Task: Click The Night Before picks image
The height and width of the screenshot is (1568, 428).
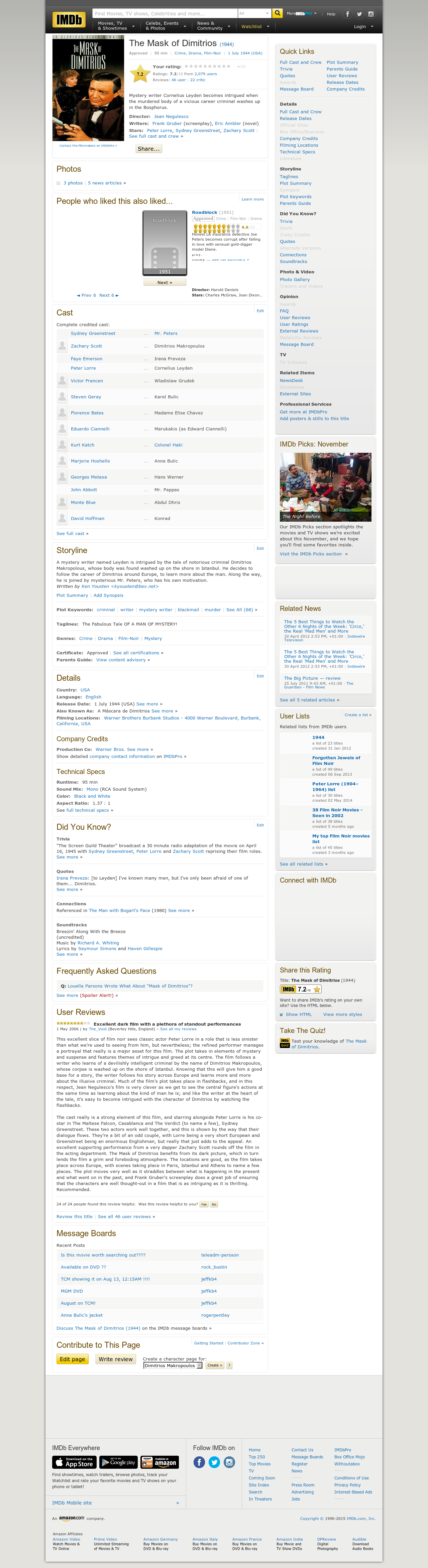Action: tap(326, 486)
